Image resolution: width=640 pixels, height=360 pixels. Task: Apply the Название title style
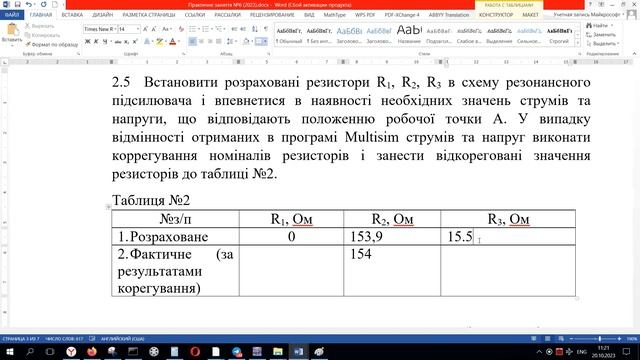click(409, 36)
